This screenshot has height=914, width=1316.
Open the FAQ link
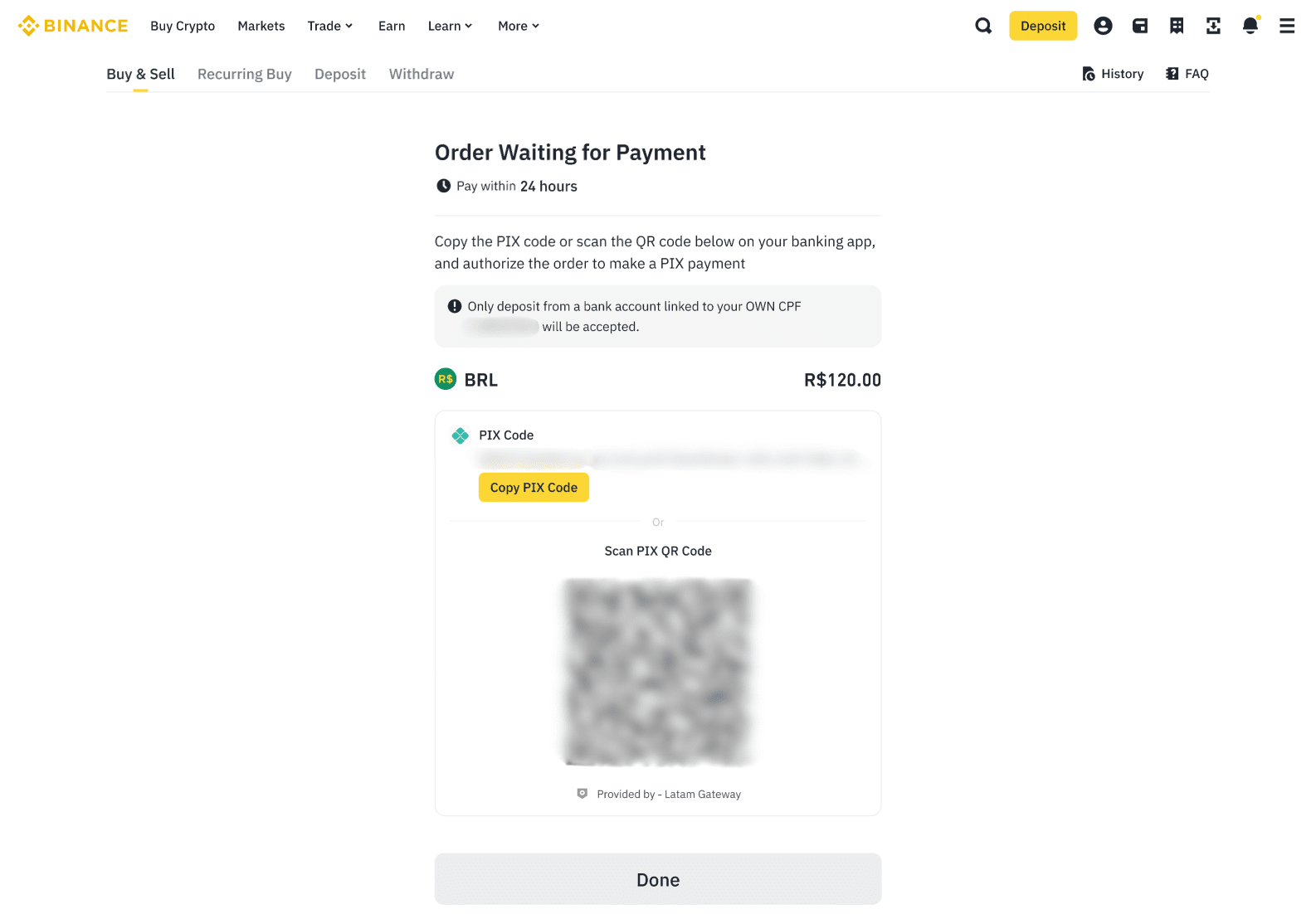(x=1187, y=74)
